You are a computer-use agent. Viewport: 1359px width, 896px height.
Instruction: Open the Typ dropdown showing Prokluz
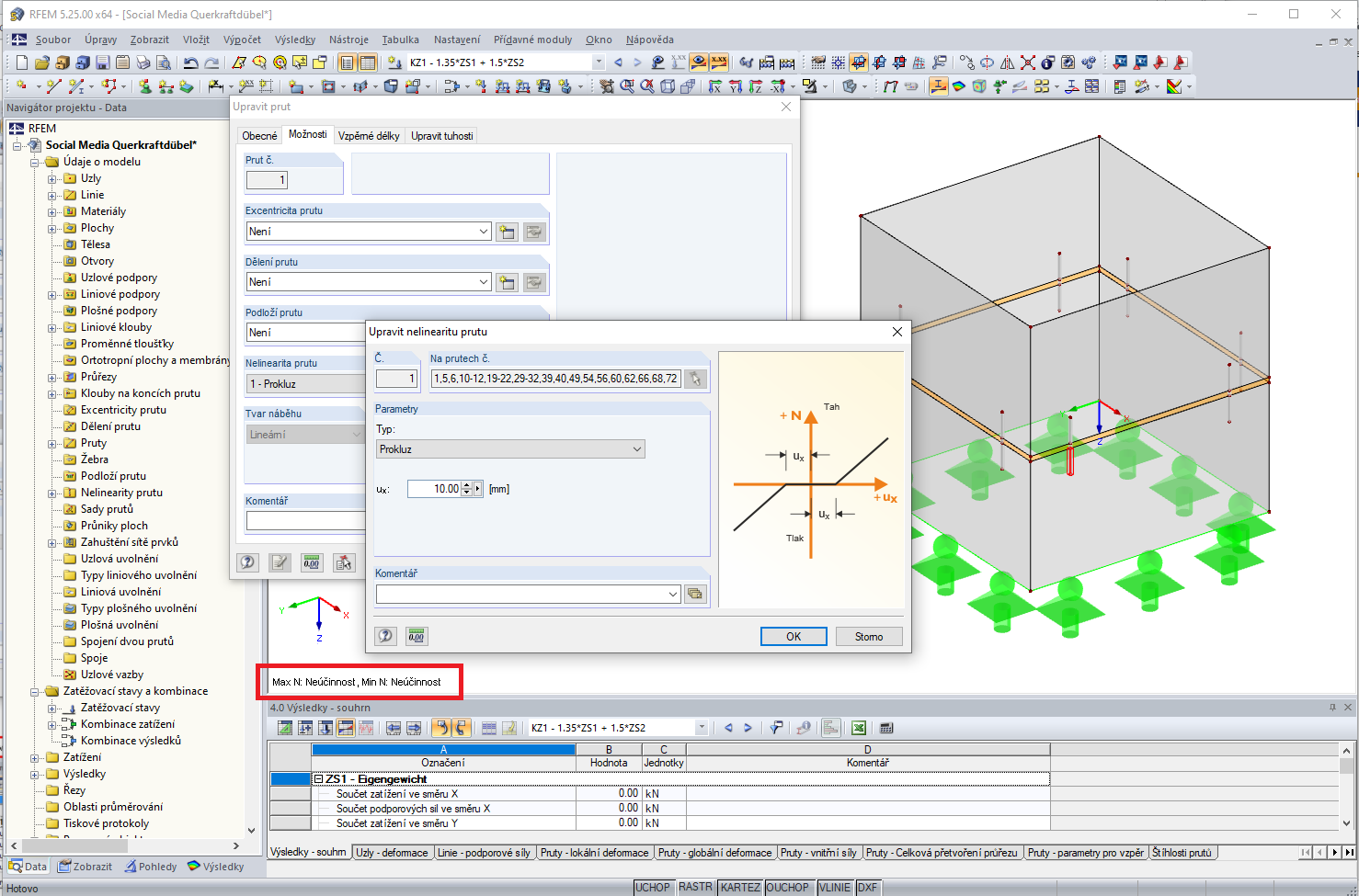pyautogui.click(x=510, y=449)
